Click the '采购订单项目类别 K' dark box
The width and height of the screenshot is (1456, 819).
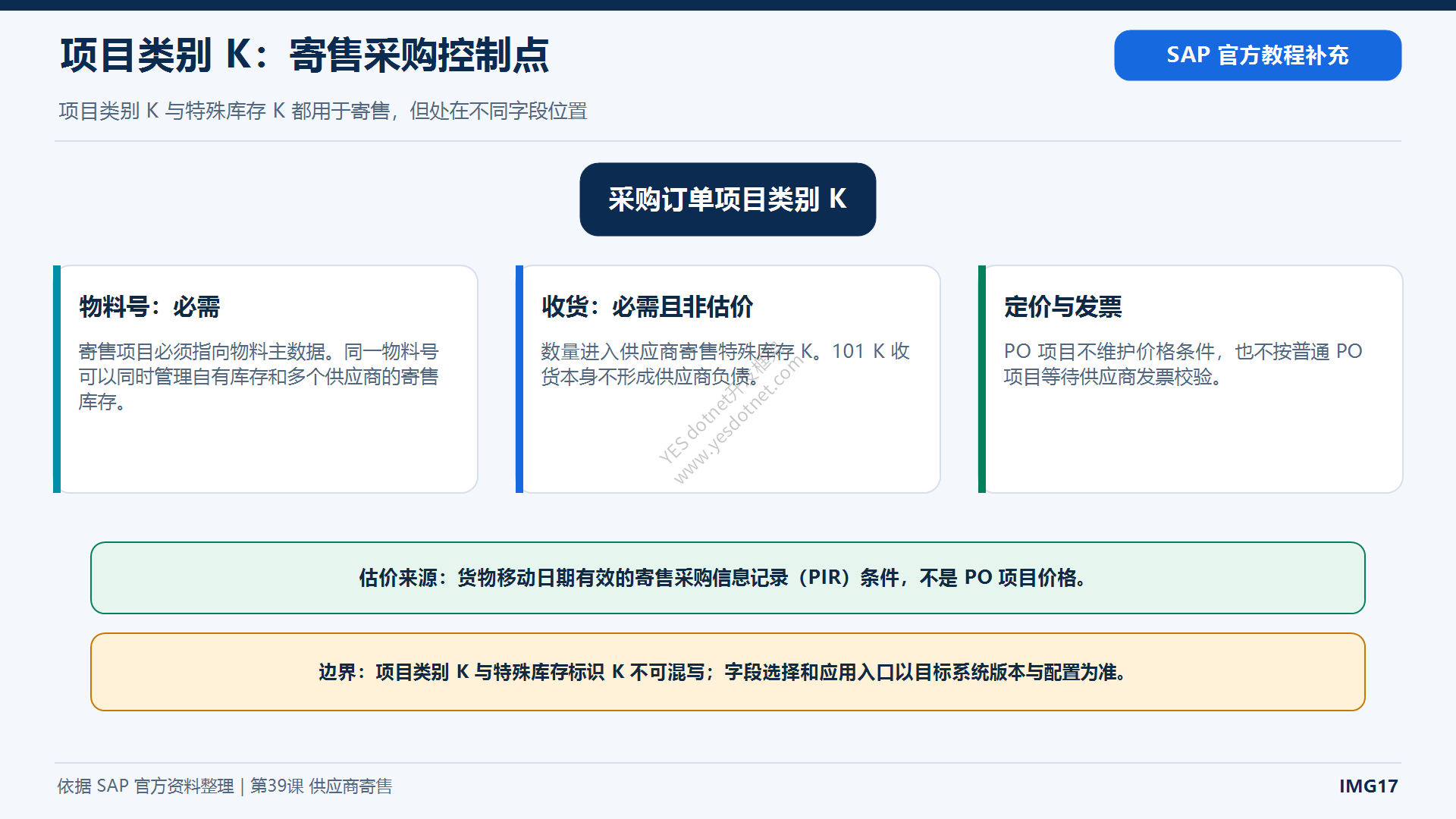pyautogui.click(x=727, y=199)
